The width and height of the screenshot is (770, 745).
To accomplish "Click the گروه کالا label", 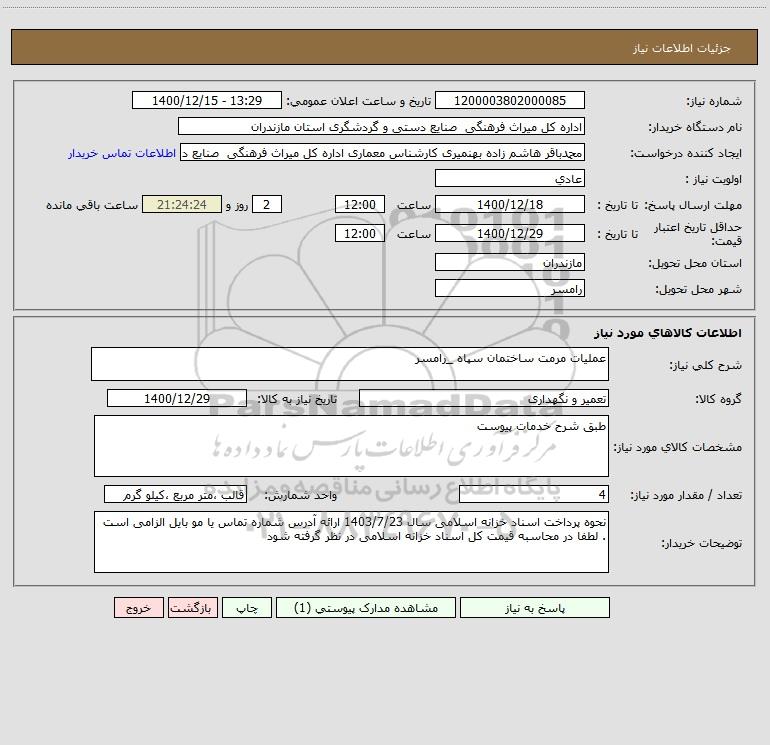I will 718,399.
